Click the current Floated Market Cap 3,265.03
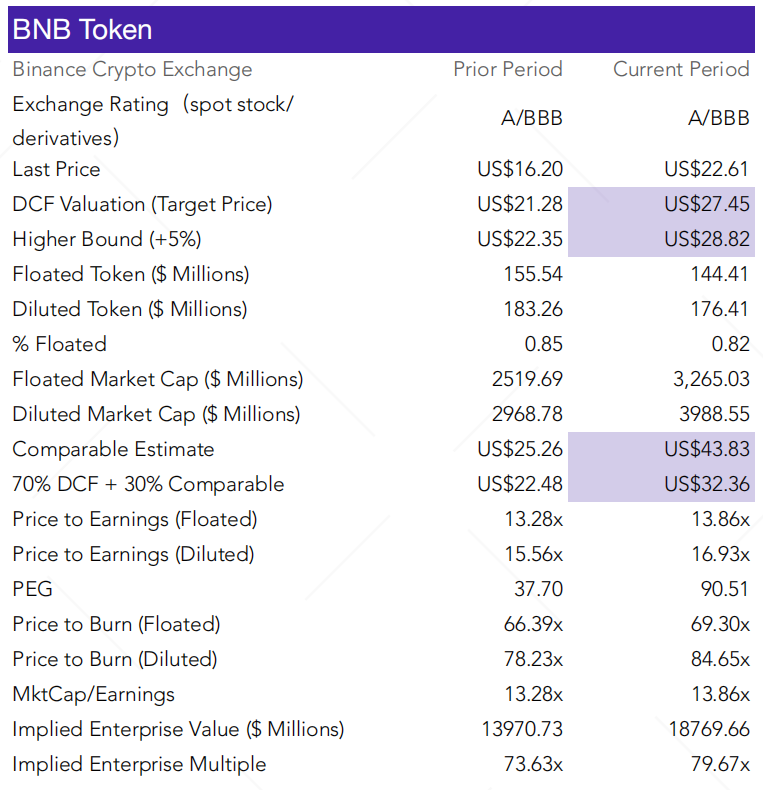This screenshot has height=790, width=763. 711,379
